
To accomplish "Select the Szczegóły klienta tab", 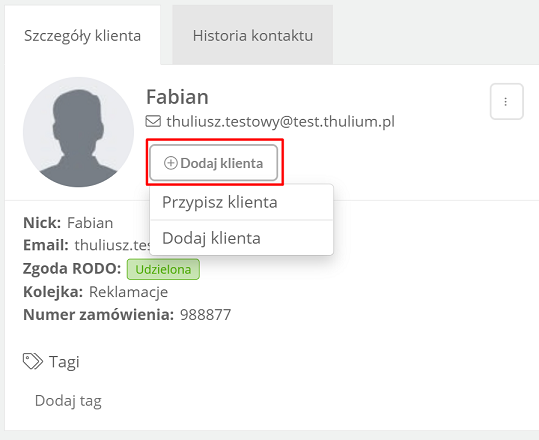I will click(82, 35).
